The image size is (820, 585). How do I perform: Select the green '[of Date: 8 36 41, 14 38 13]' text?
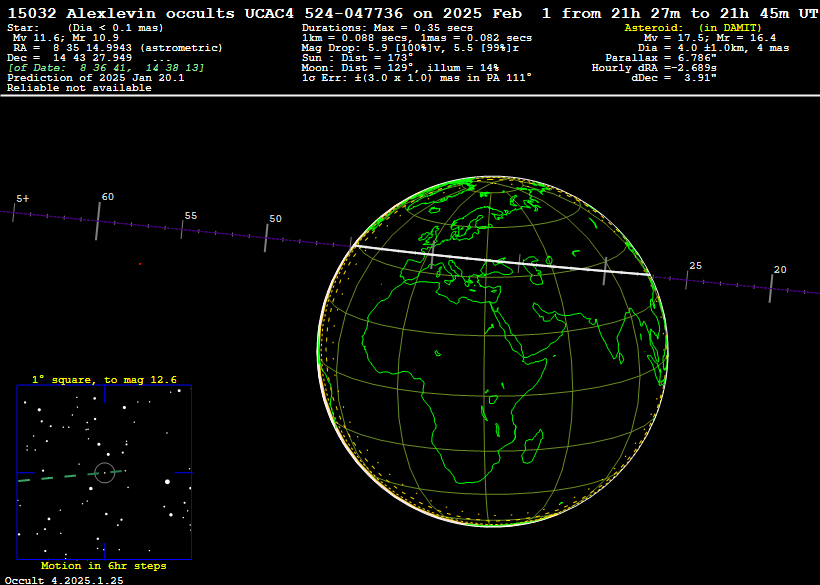(x=106, y=68)
